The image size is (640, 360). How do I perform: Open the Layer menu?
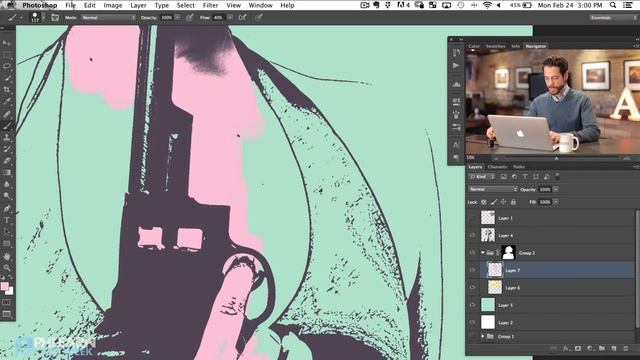point(138,5)
